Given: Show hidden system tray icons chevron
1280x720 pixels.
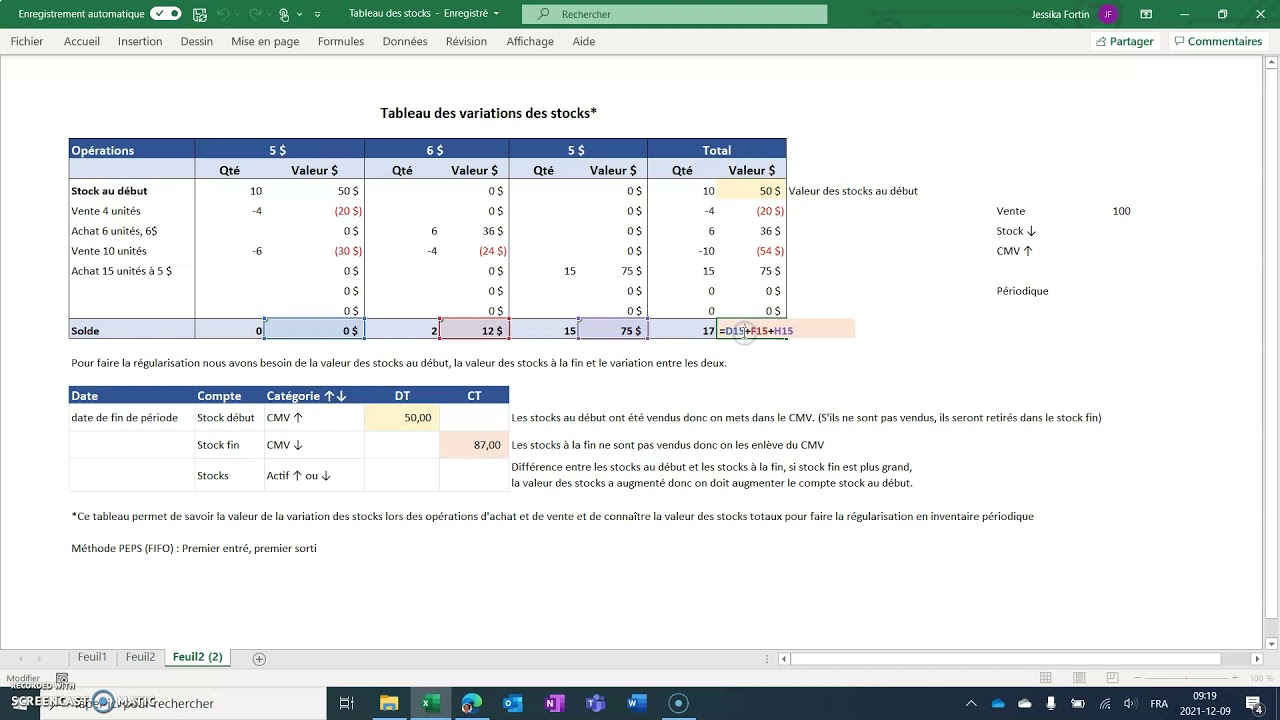Looking at the screenshot, I should point(971,703).
